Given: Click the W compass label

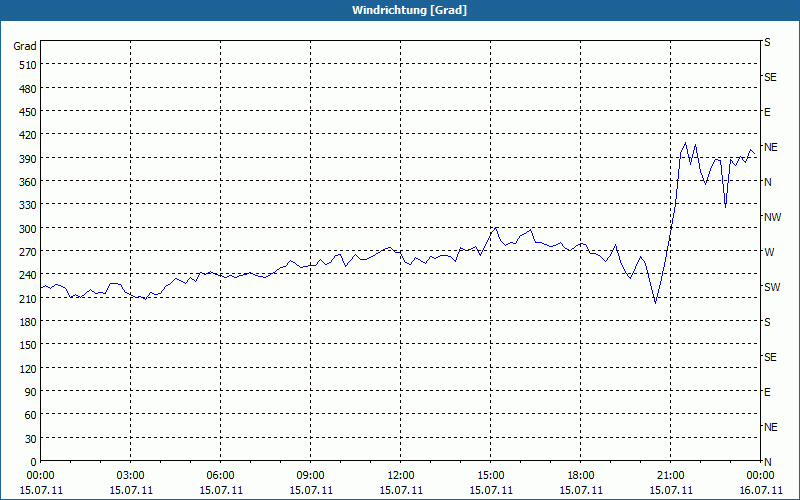Looking at the screenshot, I should click(769, 252).
